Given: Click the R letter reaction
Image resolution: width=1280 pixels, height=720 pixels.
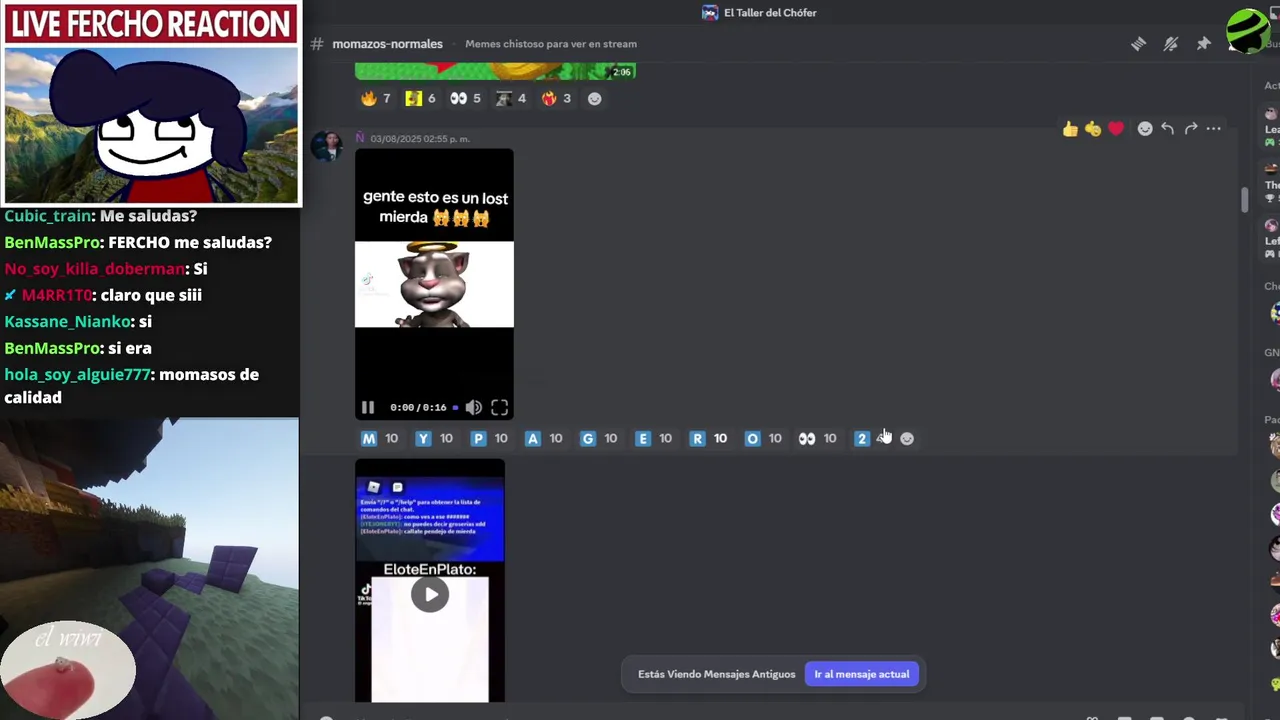Looking at the screenshot, I should click(x=710, y=438).
